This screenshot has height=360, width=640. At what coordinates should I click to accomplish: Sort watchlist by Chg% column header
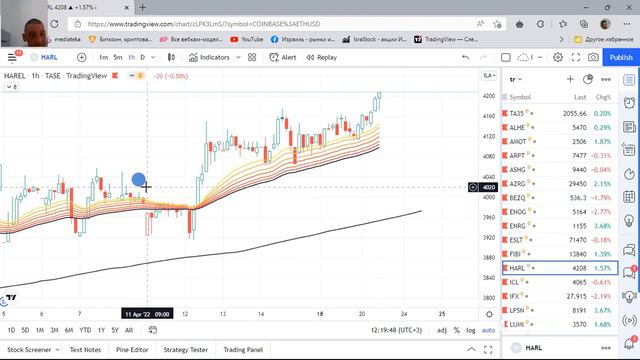603,97
